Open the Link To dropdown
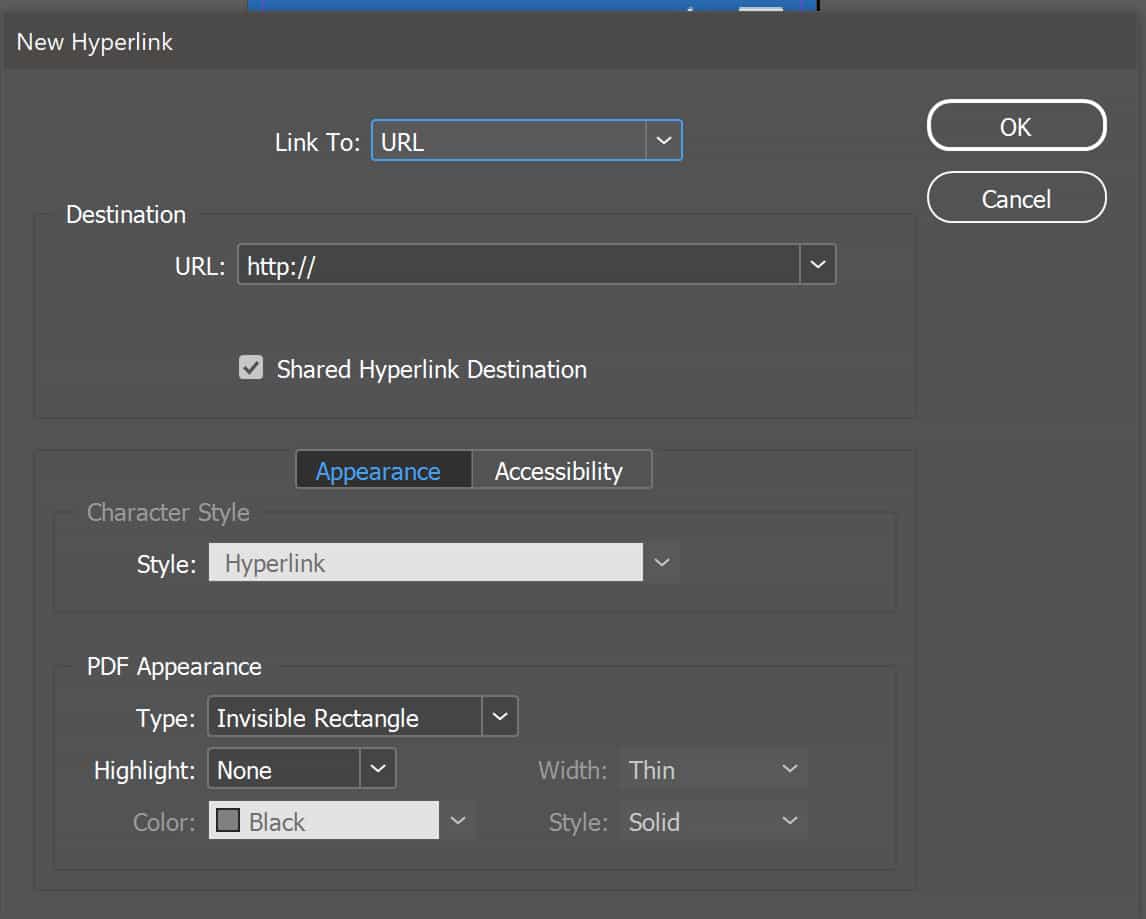Viewport: 1146px width, 919px height. click(526, 140)
